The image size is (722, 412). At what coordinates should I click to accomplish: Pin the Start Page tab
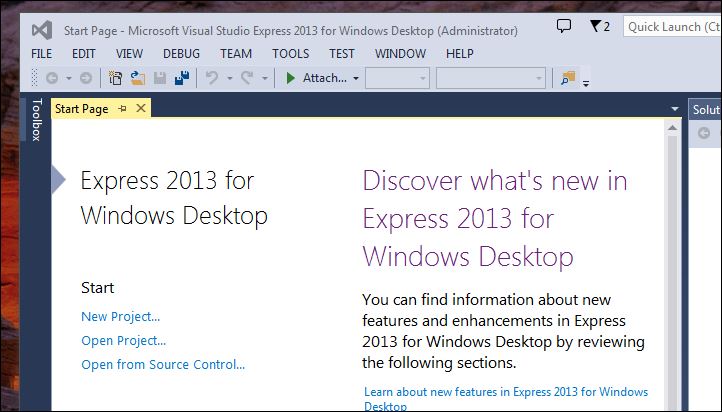[122, 109]
